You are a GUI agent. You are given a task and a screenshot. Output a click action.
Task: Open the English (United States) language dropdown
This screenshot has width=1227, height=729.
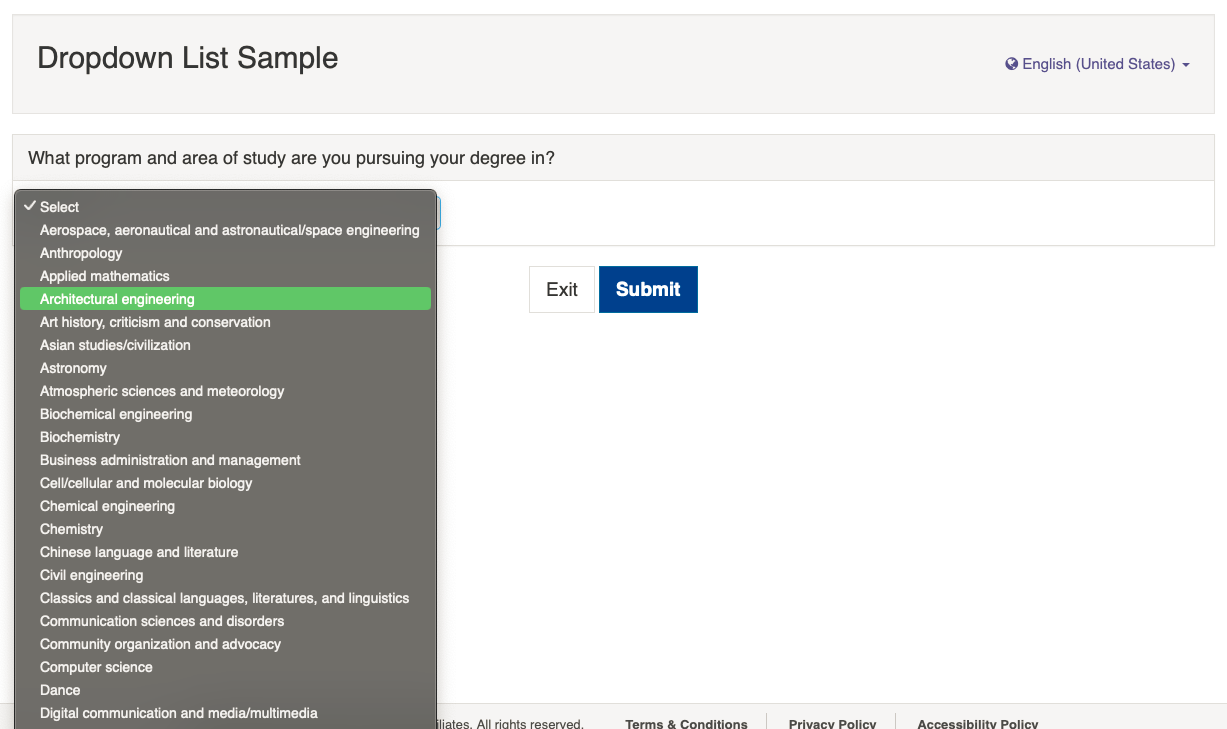tap(1097, 64)
